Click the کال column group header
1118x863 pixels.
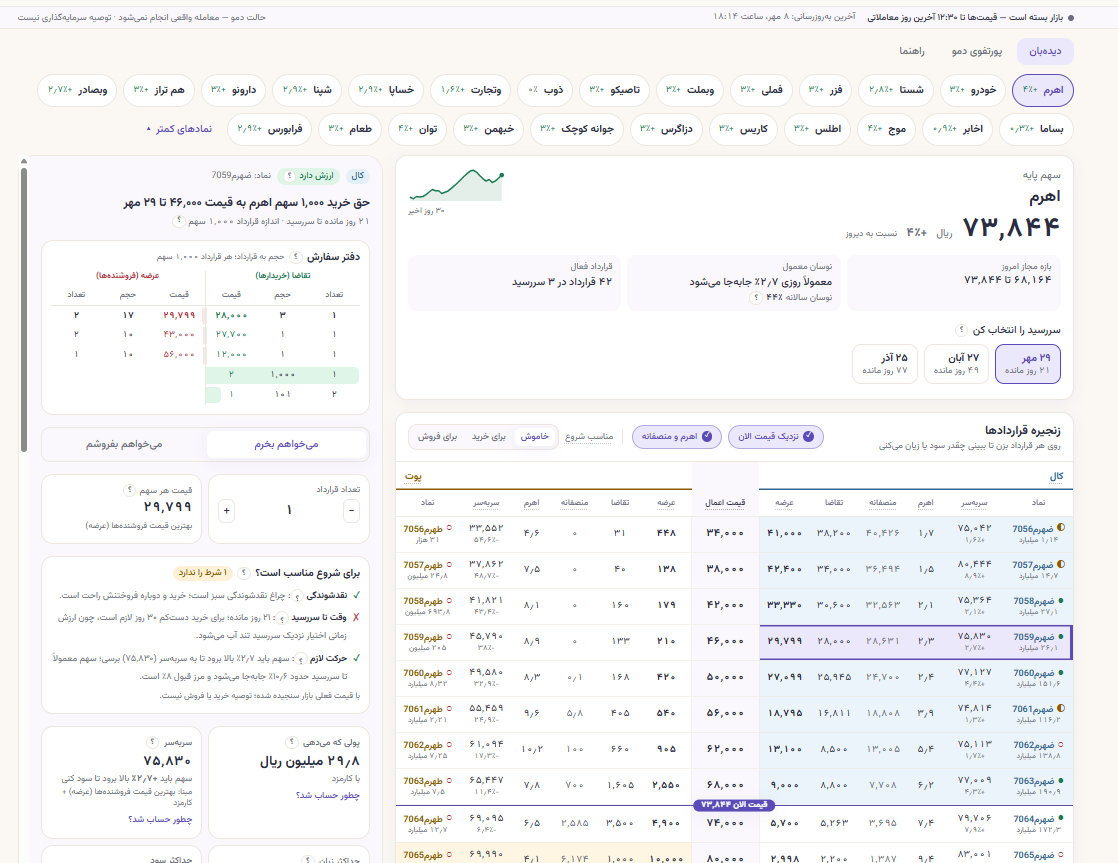point(1056,476)
